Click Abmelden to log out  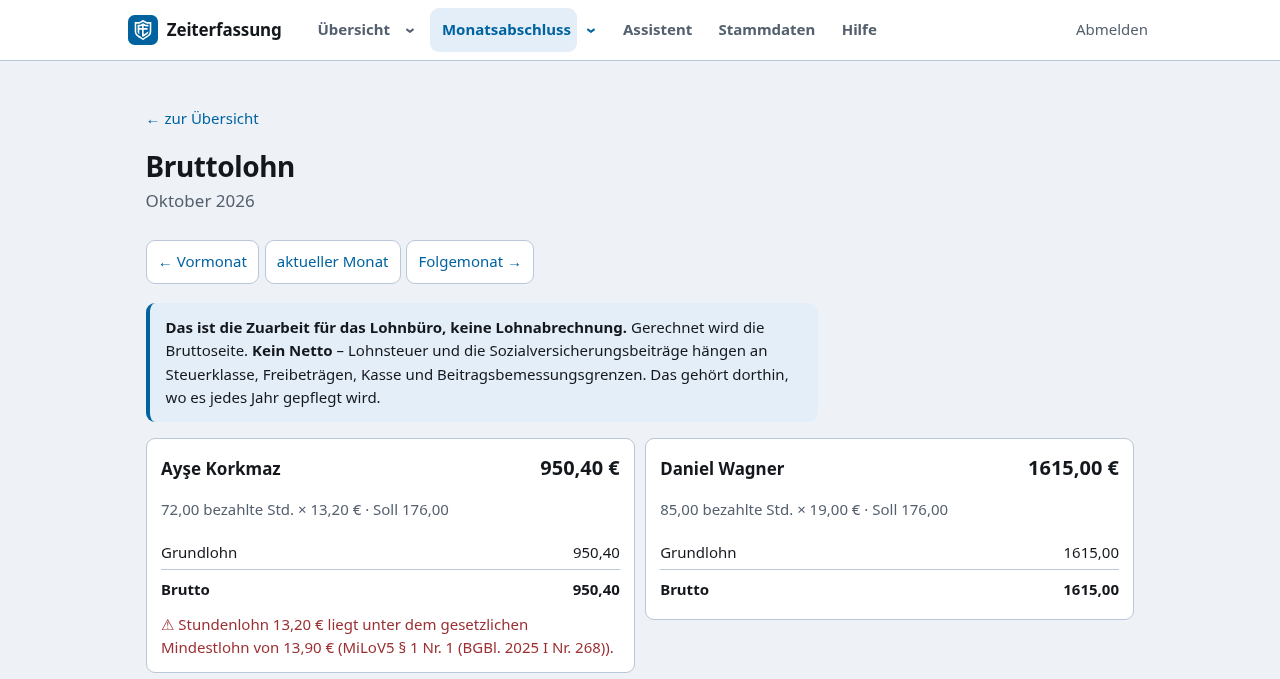tap(1111, 30)
